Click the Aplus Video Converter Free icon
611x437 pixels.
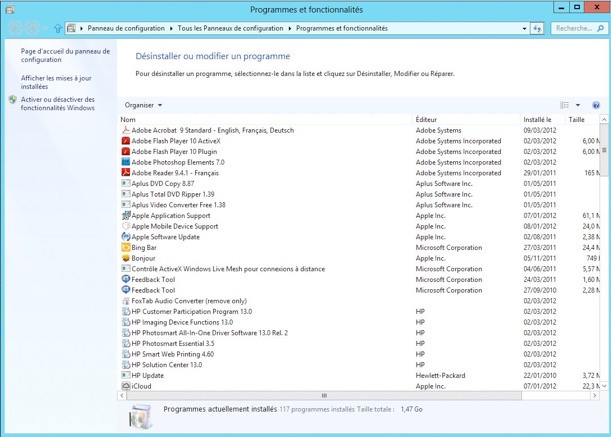pos(126,205)
